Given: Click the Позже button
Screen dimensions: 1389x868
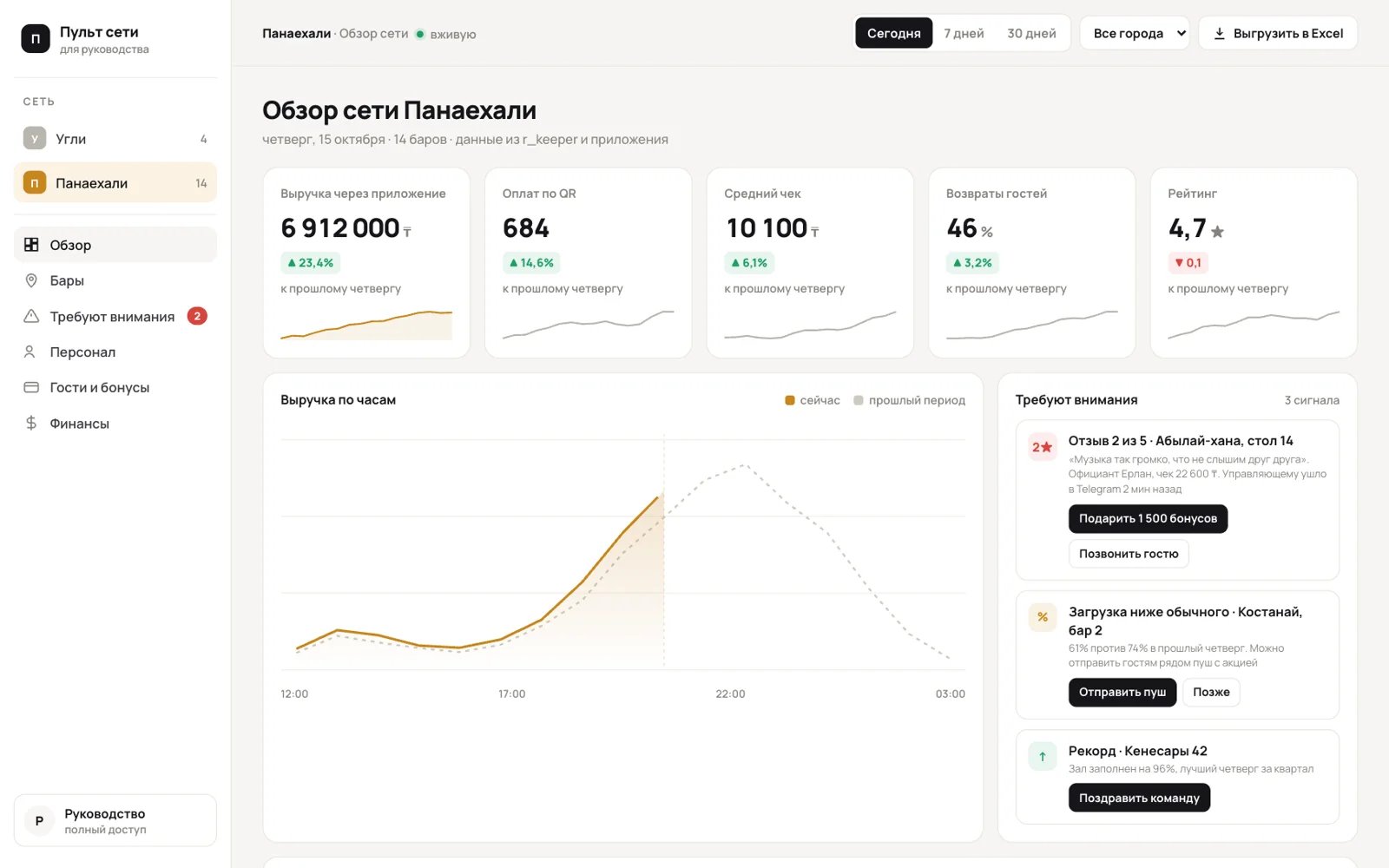Looking at the screenshot, I should click(x=1211, y=692).
